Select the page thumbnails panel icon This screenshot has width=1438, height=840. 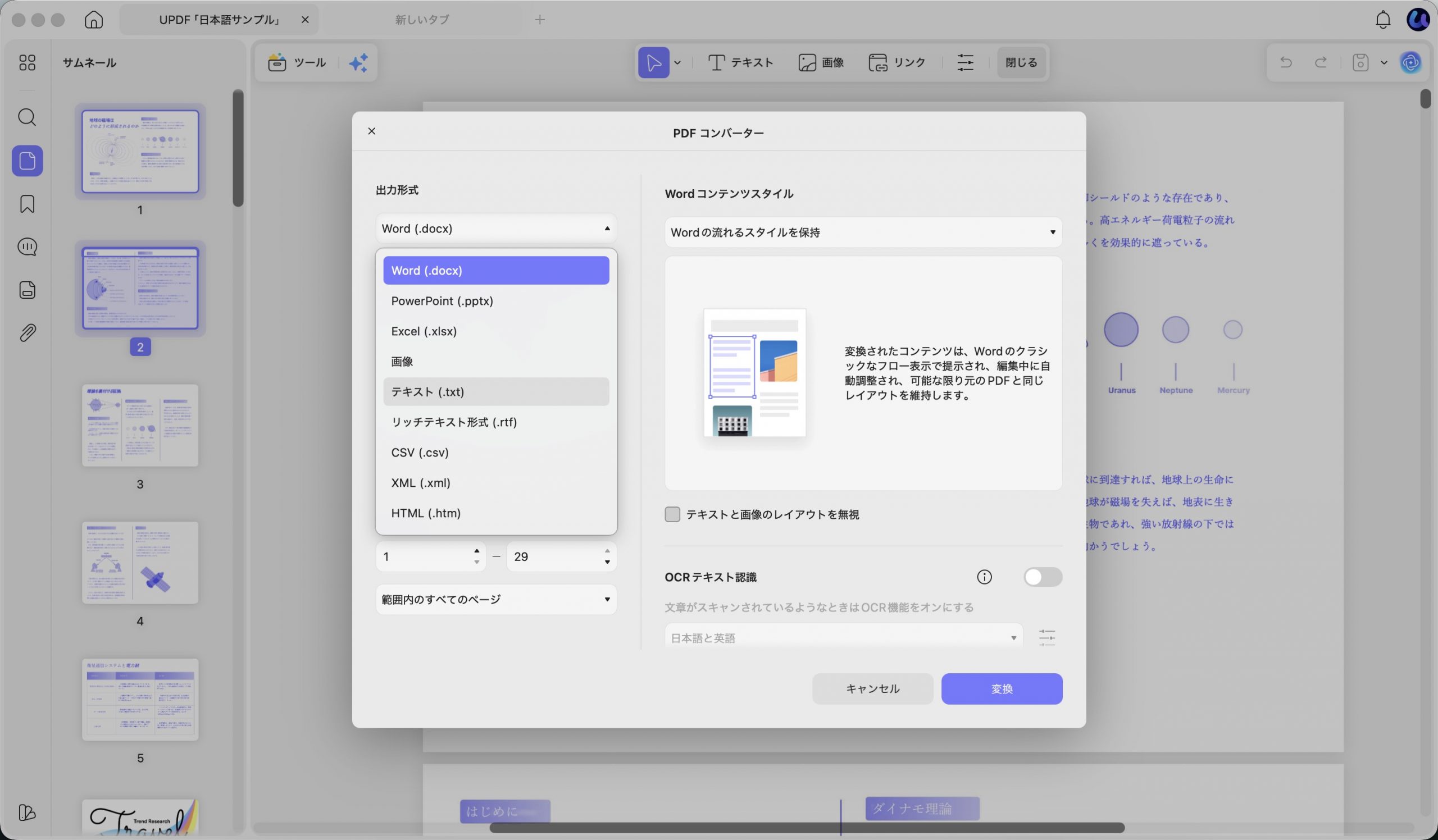click(28, 161)
